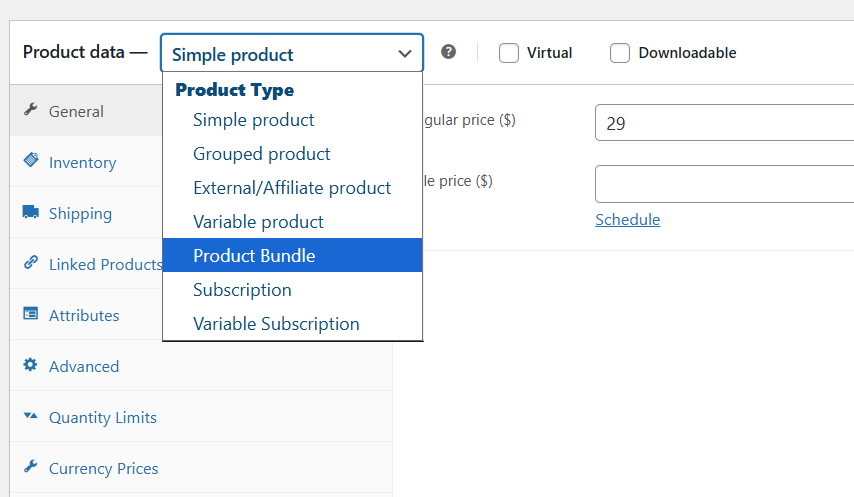Open the Schedule sale link
This screenshot has width=854, height=497.
[627, 219]
